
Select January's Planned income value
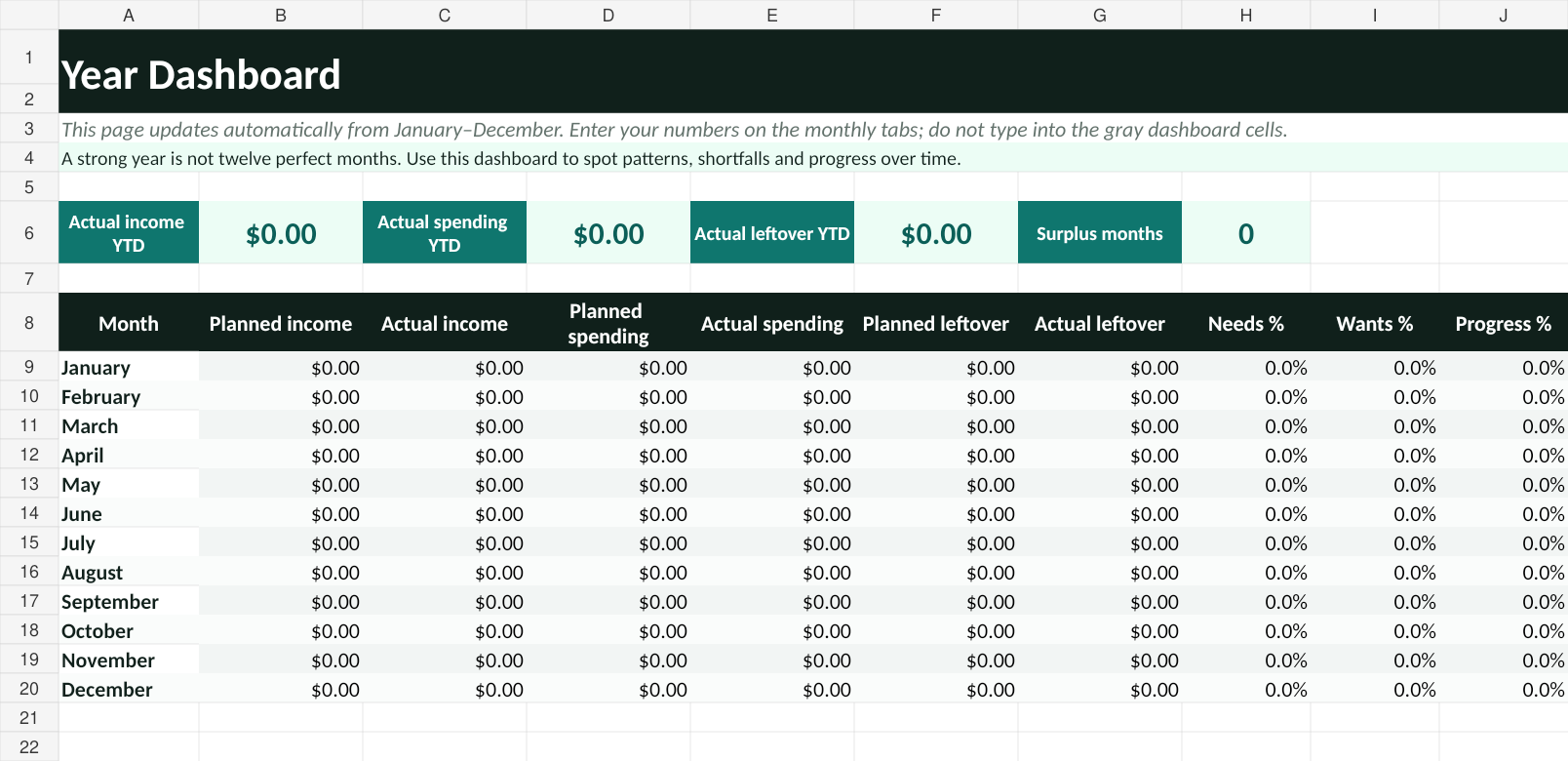click(281, 367)
